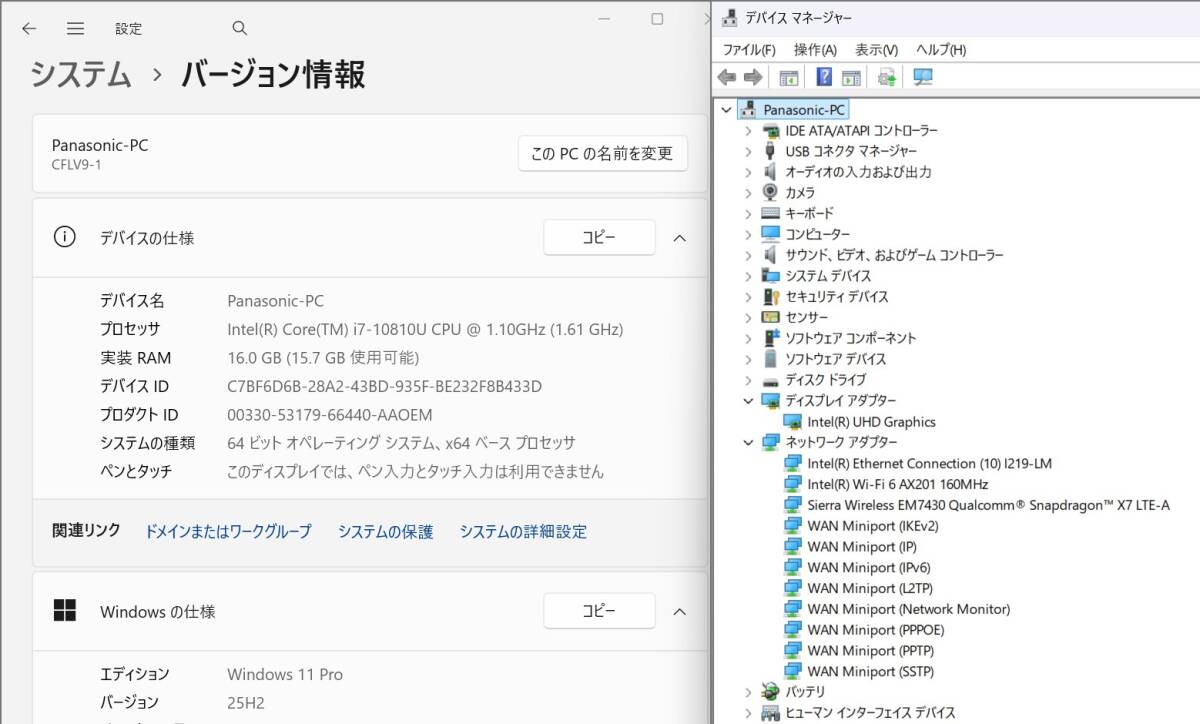
Task: Collapse the デバイスの仕様 section chevron
Action: [680, 238]
